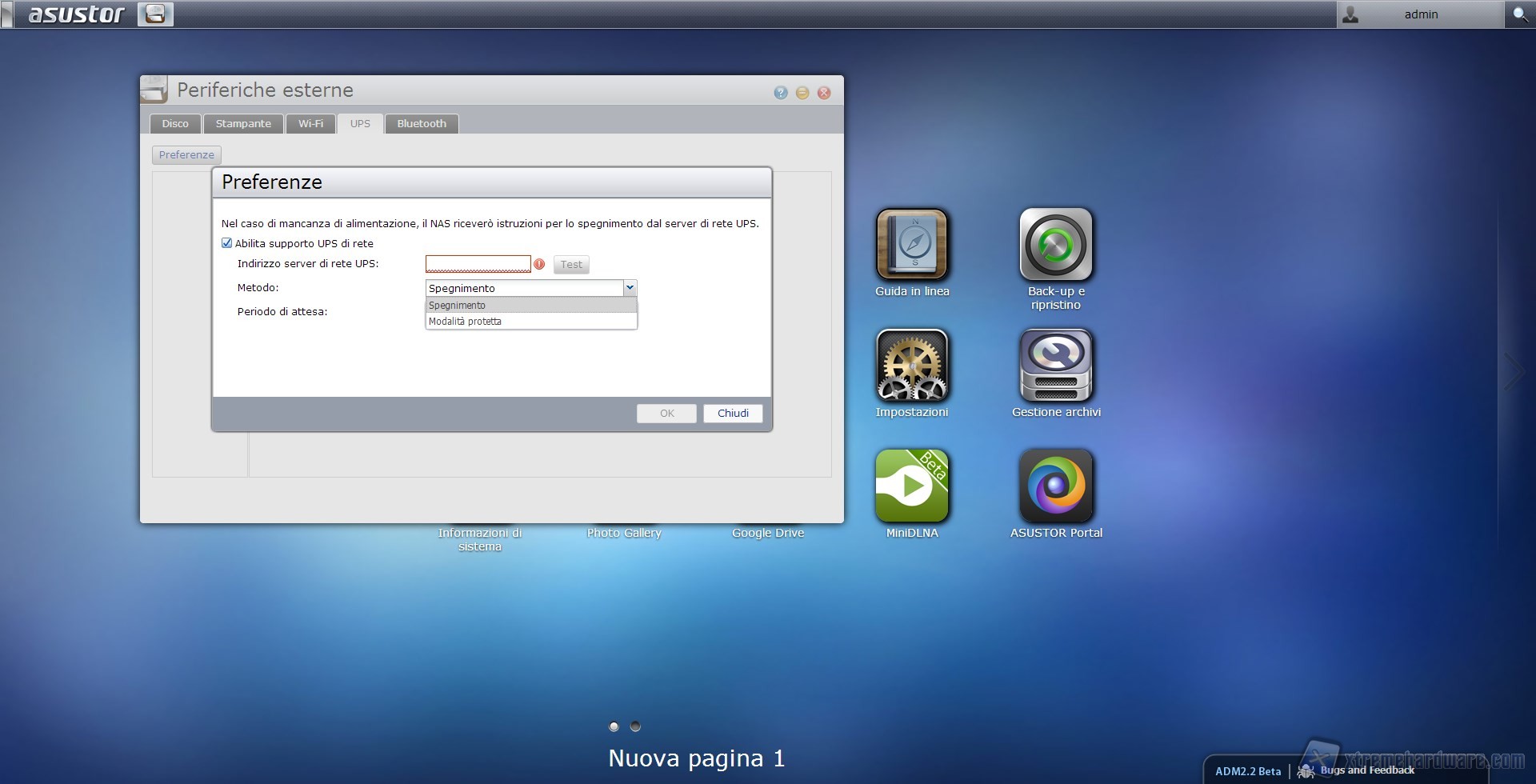Viewport: 1536px width, 784px height.
Task: Click the taskbar Periferiche esterne icon
Action: coord(155,14)
